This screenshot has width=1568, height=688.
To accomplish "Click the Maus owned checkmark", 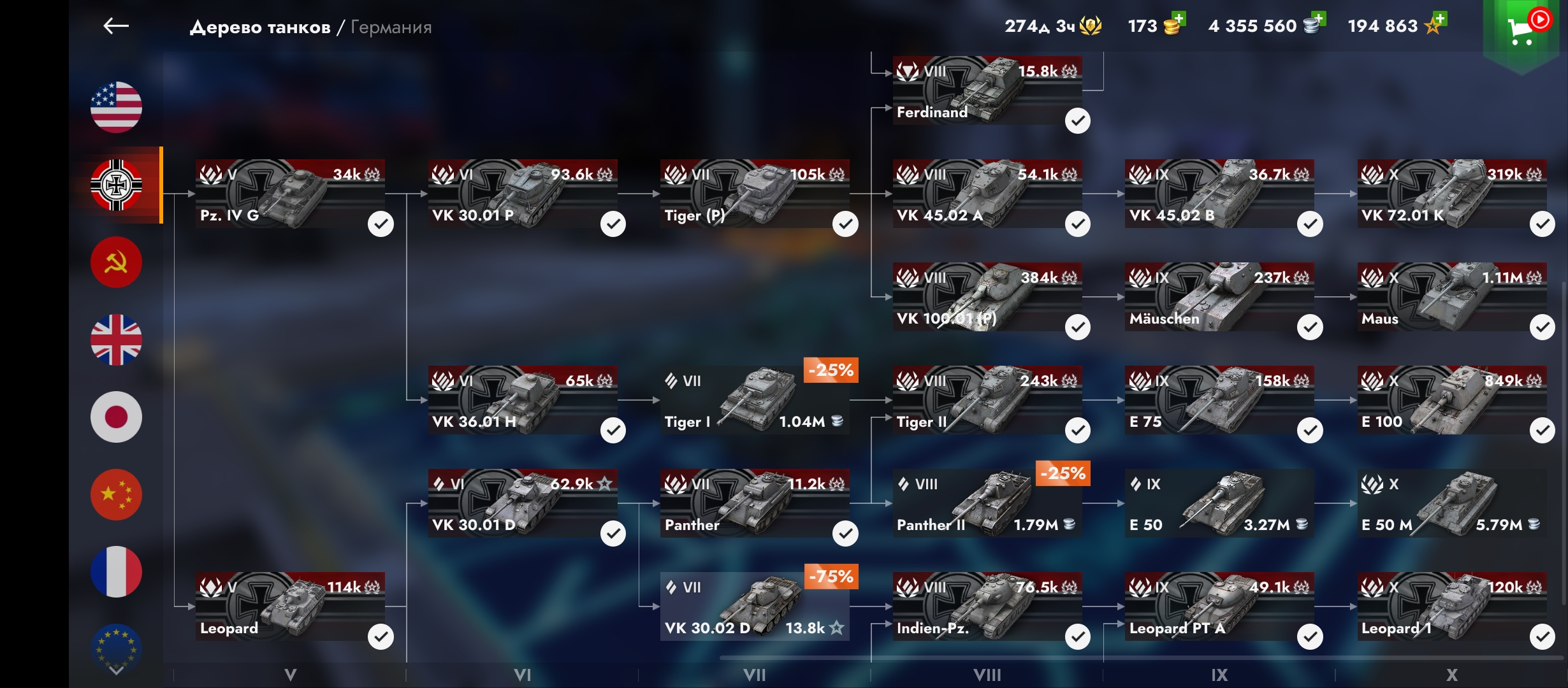I will point(1542,327).
